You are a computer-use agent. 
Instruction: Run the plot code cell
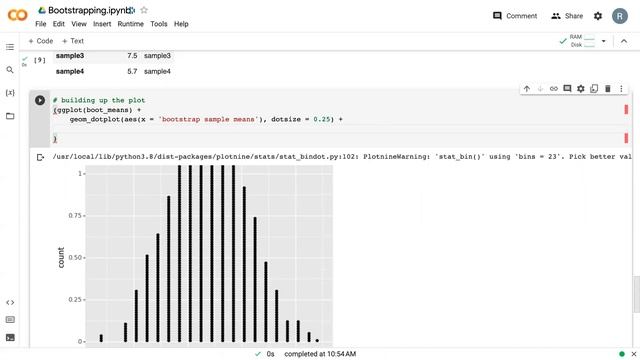(x=40, y=100)
